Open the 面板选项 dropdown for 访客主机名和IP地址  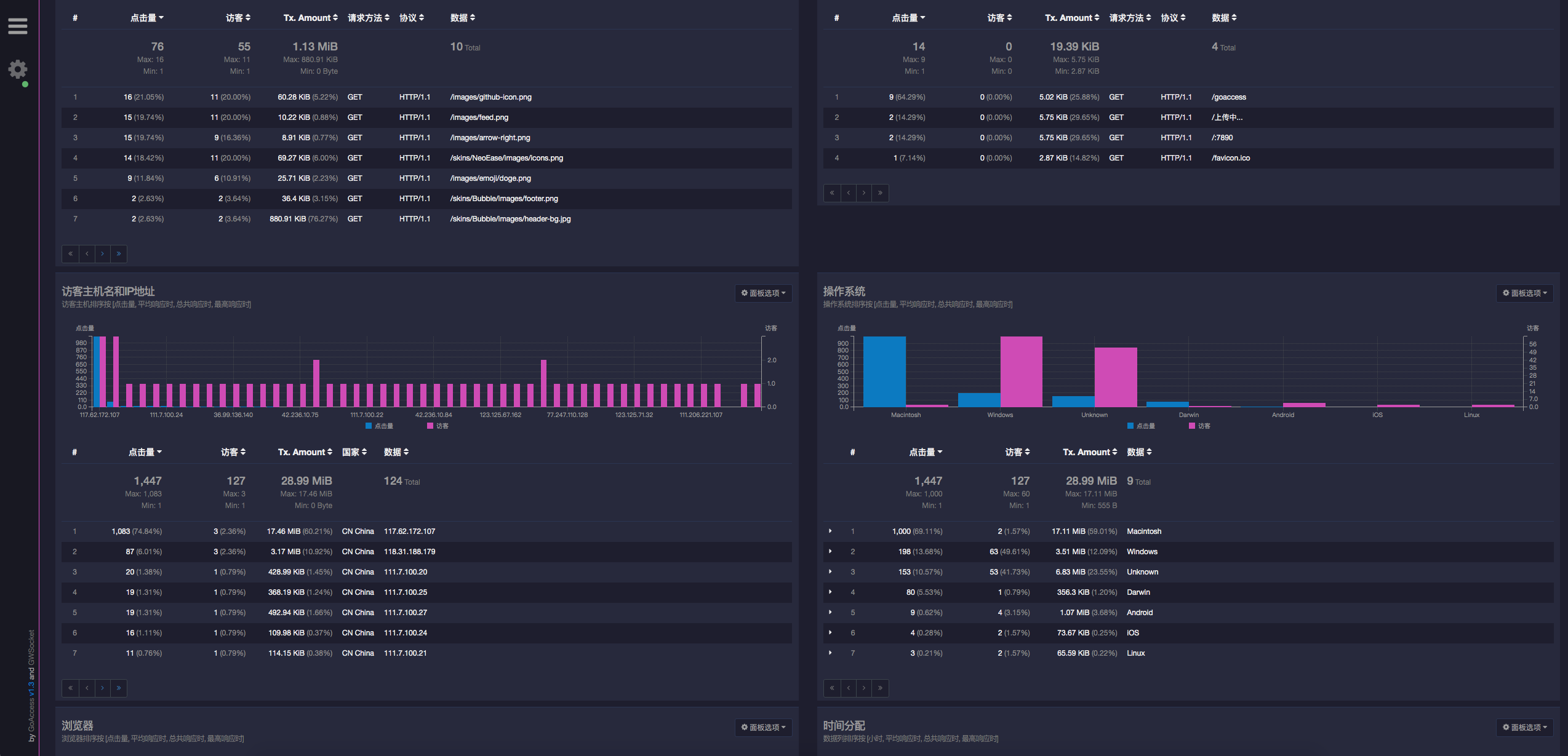[x=763, y=293]
